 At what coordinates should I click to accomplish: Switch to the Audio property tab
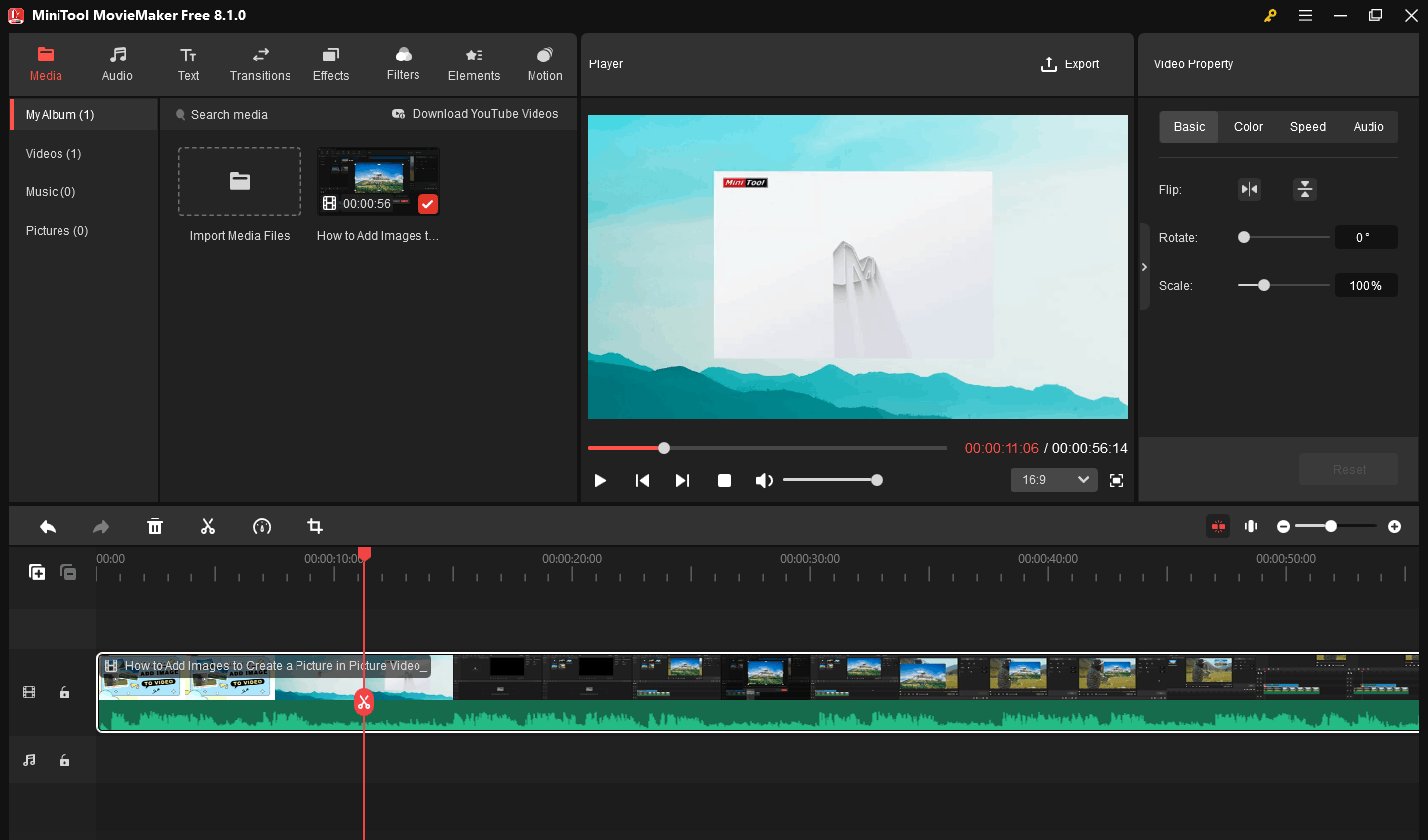coord(1368,127)
